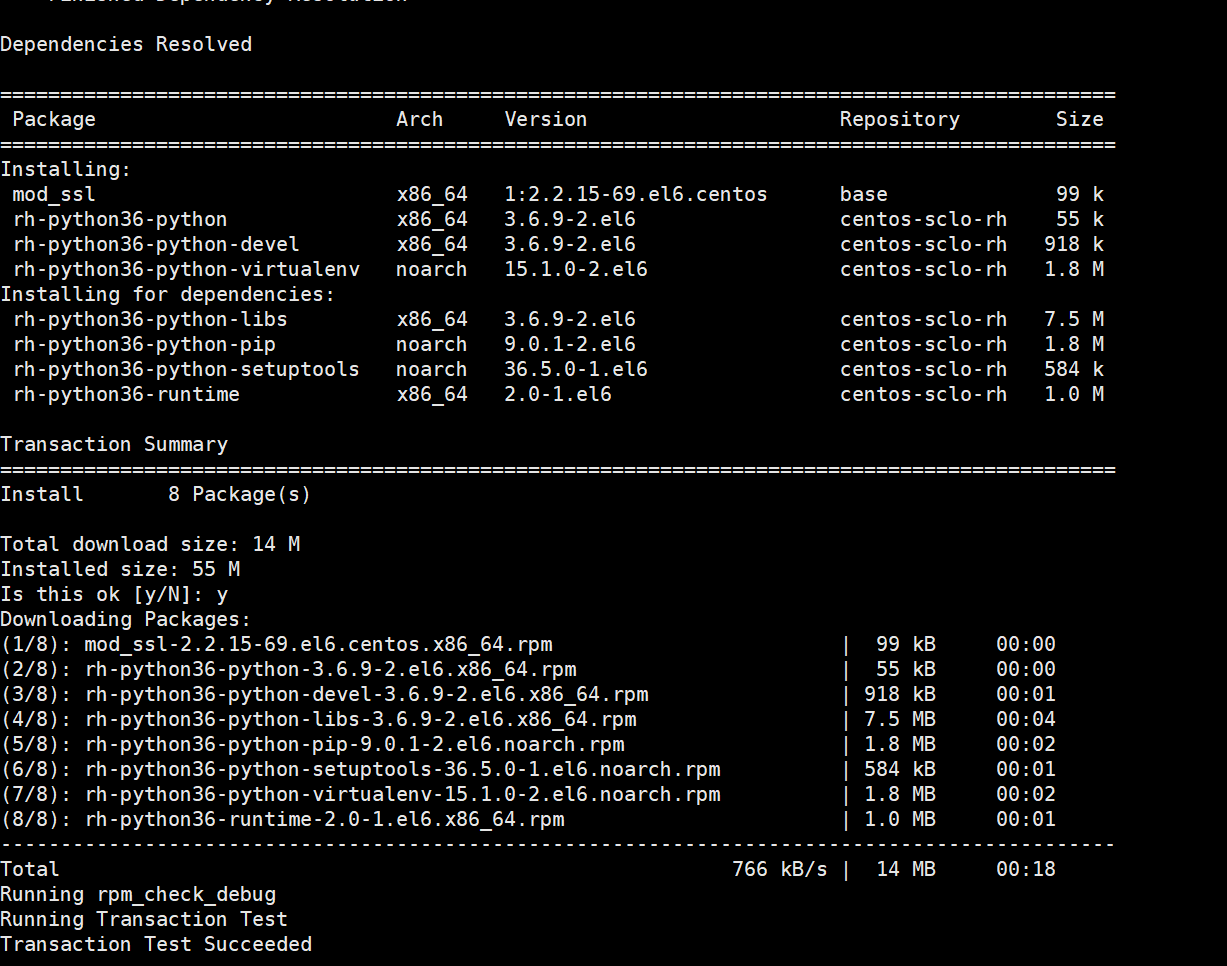This screenshot has height=966, width=1227.
Task: Click the 918 k size value
Action: click(x=1074, y=244)
